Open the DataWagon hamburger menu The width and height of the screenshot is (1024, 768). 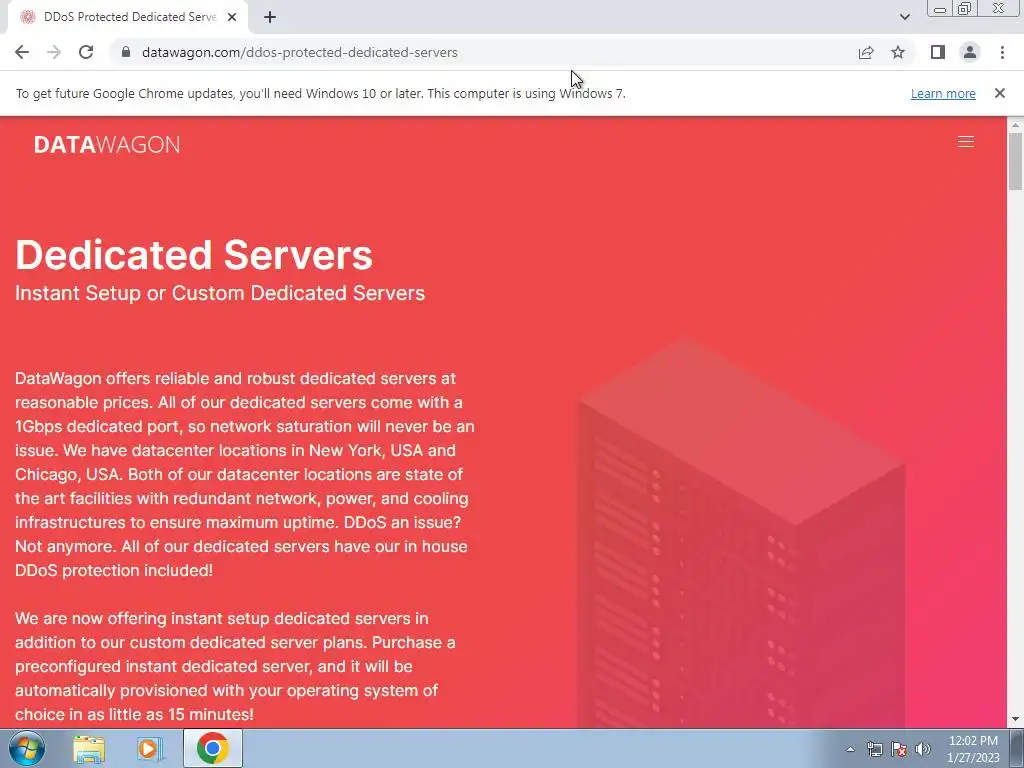[x=966, y=142]
